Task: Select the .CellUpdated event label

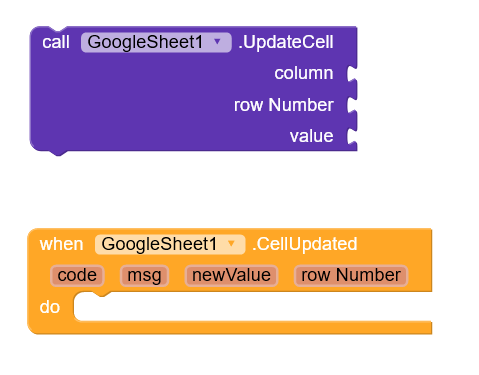Action: 305,244
